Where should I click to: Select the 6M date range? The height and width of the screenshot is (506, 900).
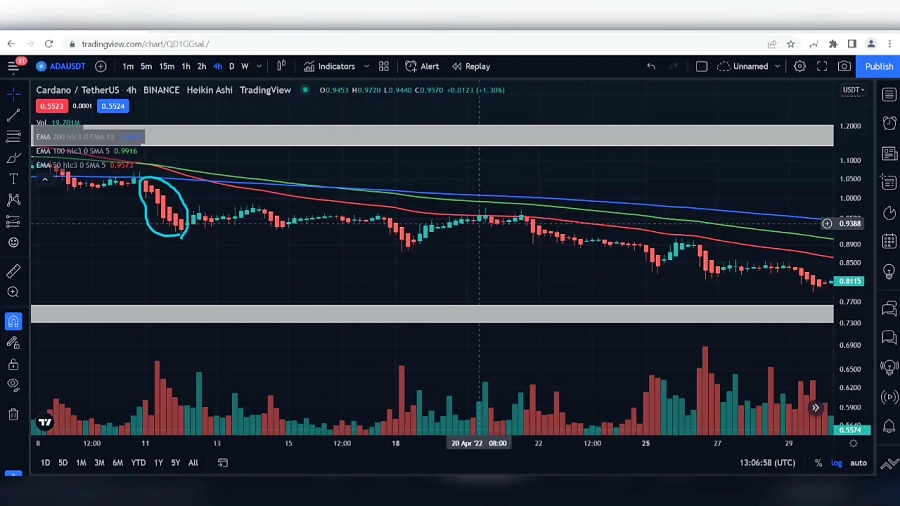pos(118,463)
